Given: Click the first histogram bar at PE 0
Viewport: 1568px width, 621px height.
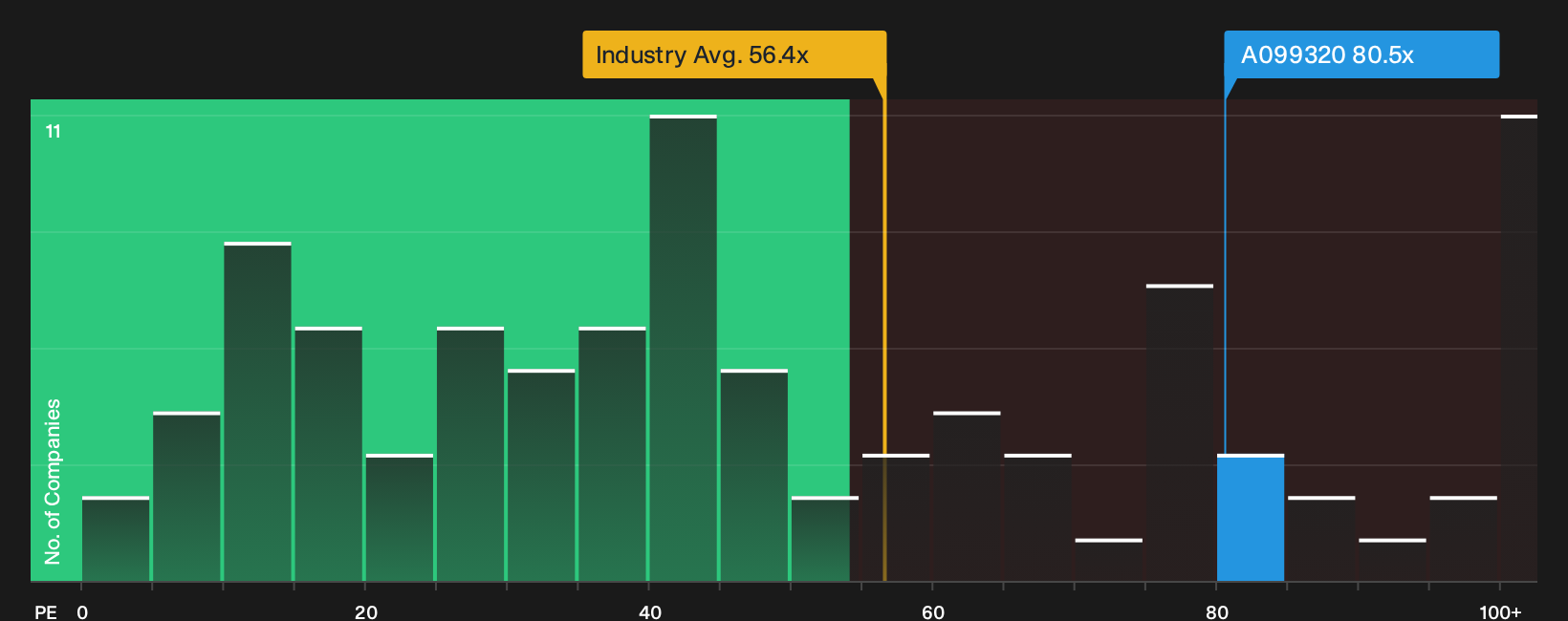Looking at the screenshot, I should 116,539.
